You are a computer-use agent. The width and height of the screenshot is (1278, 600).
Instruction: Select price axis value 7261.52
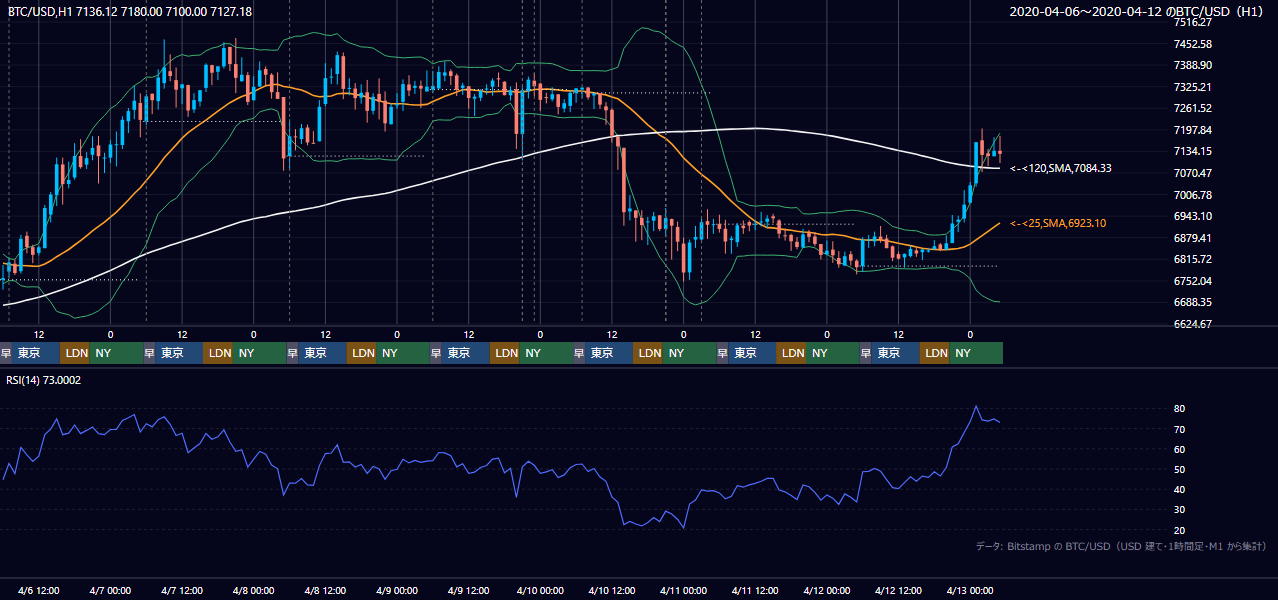click(x=1193, y=108)
